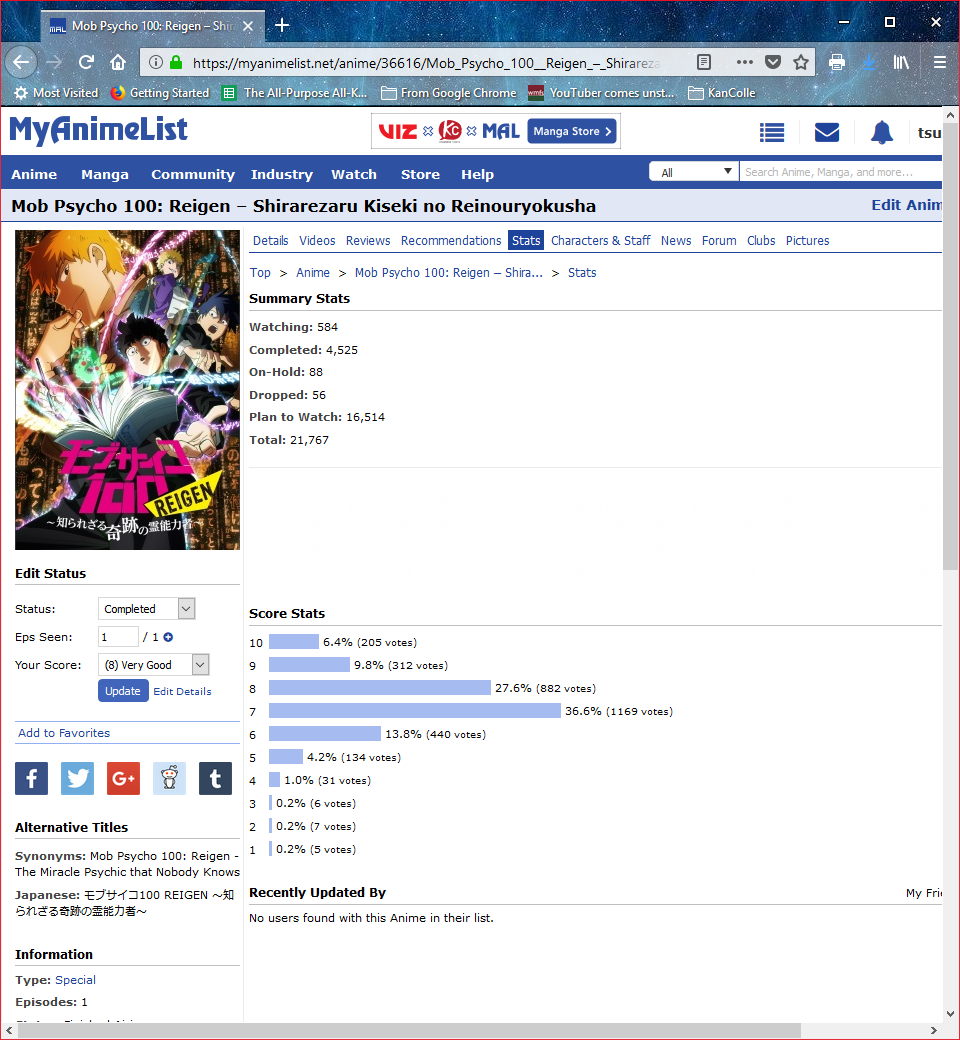Click the site information circle icon

156,62
